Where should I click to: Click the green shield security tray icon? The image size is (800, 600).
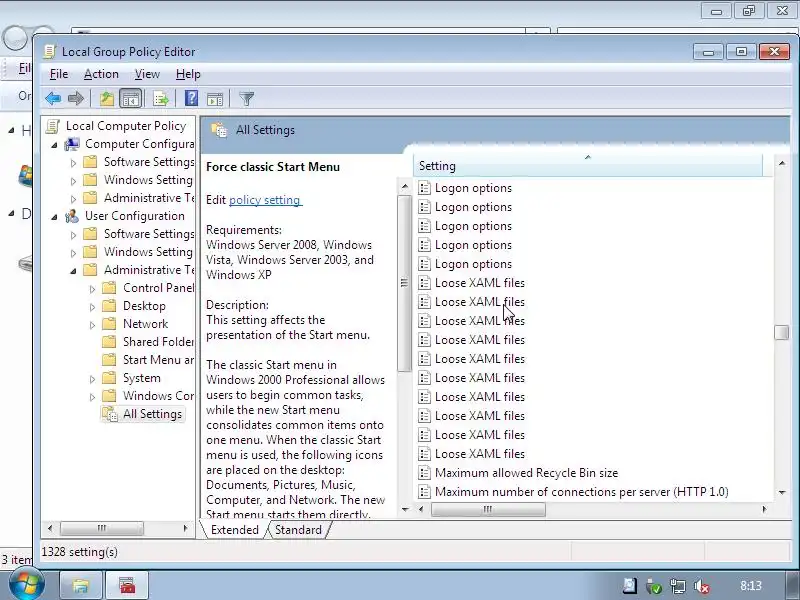click(x=654, y=586)
